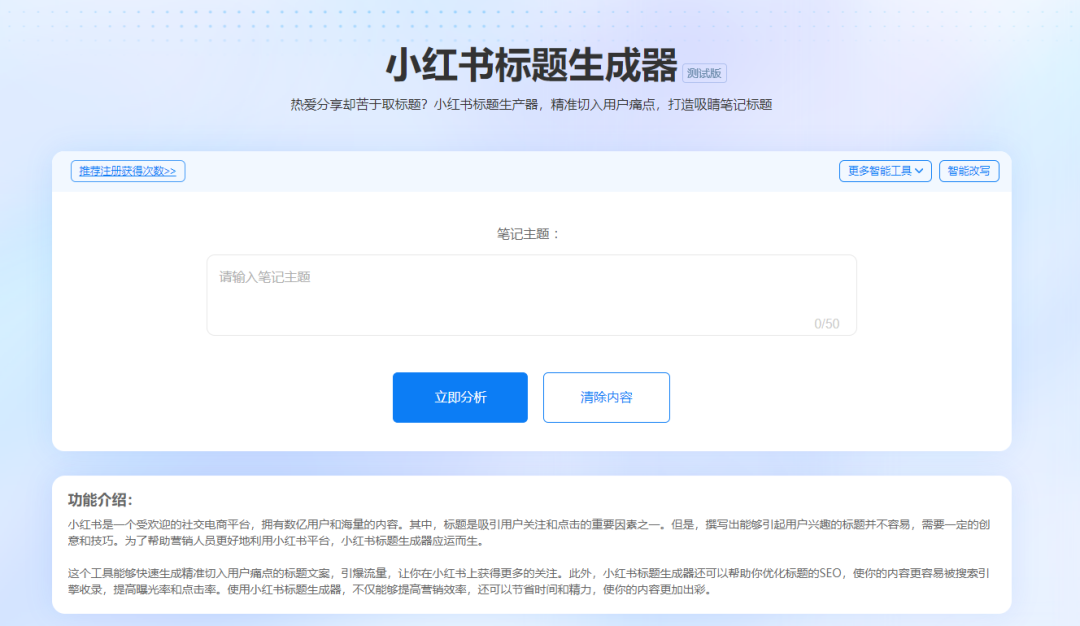
Task: Click the blue 立即分析 primary action
Action: point(459,397)
